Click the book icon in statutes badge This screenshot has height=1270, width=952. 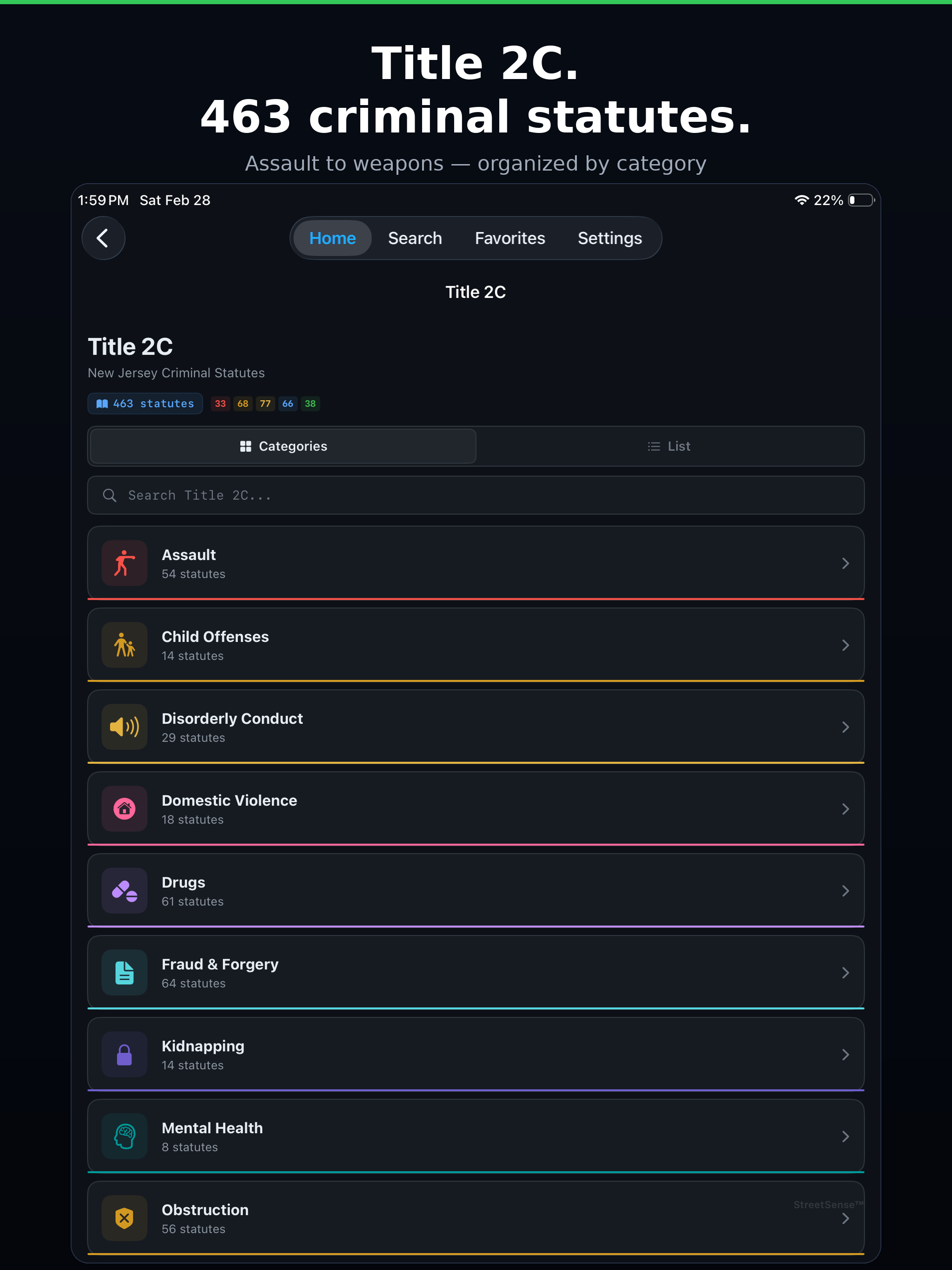pos(102,403)
